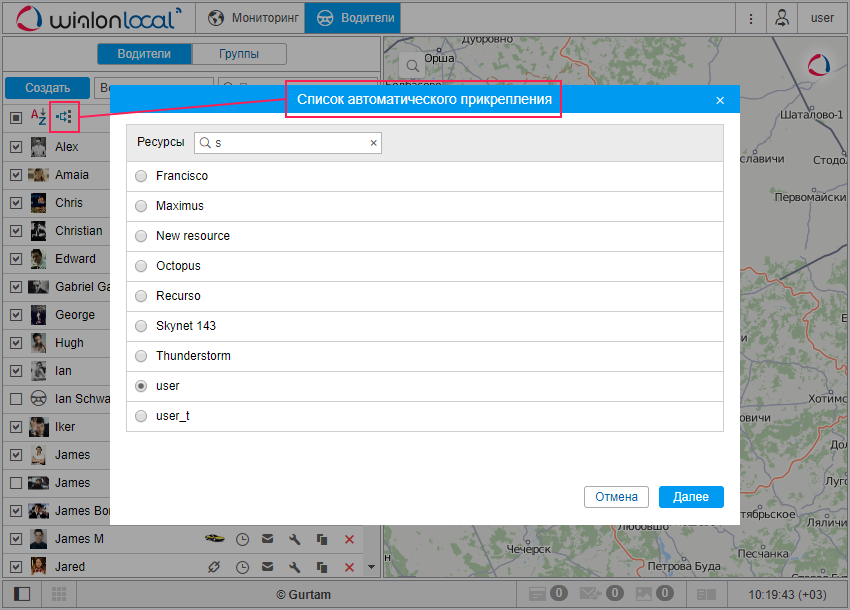Open the user account icon
Screen dimensions: 850x610
coord(782,18)
